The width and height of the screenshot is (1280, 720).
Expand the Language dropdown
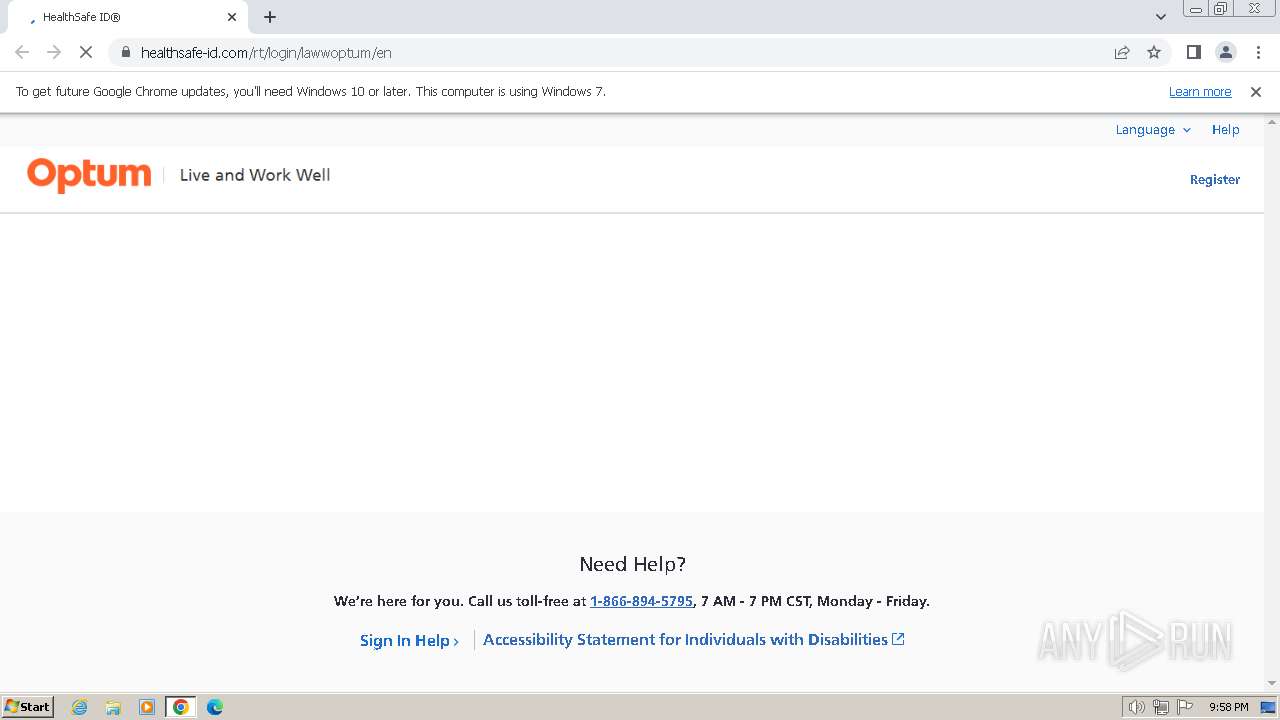click(x=1153, y=130)
